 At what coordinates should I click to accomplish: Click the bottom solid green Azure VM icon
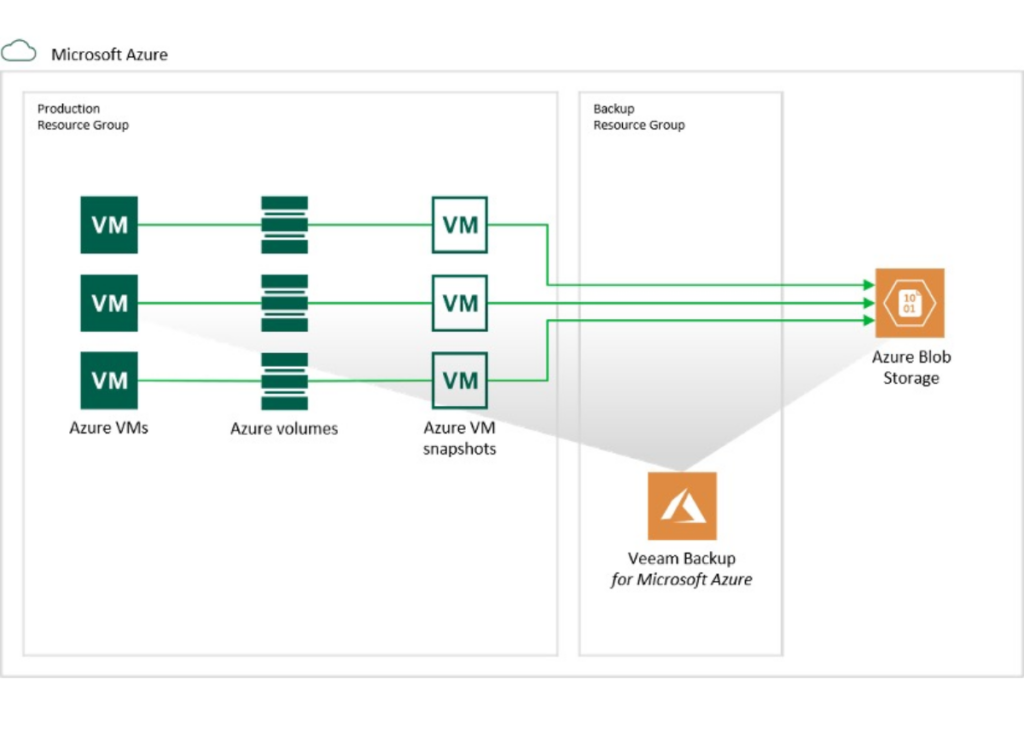[109, 380]
